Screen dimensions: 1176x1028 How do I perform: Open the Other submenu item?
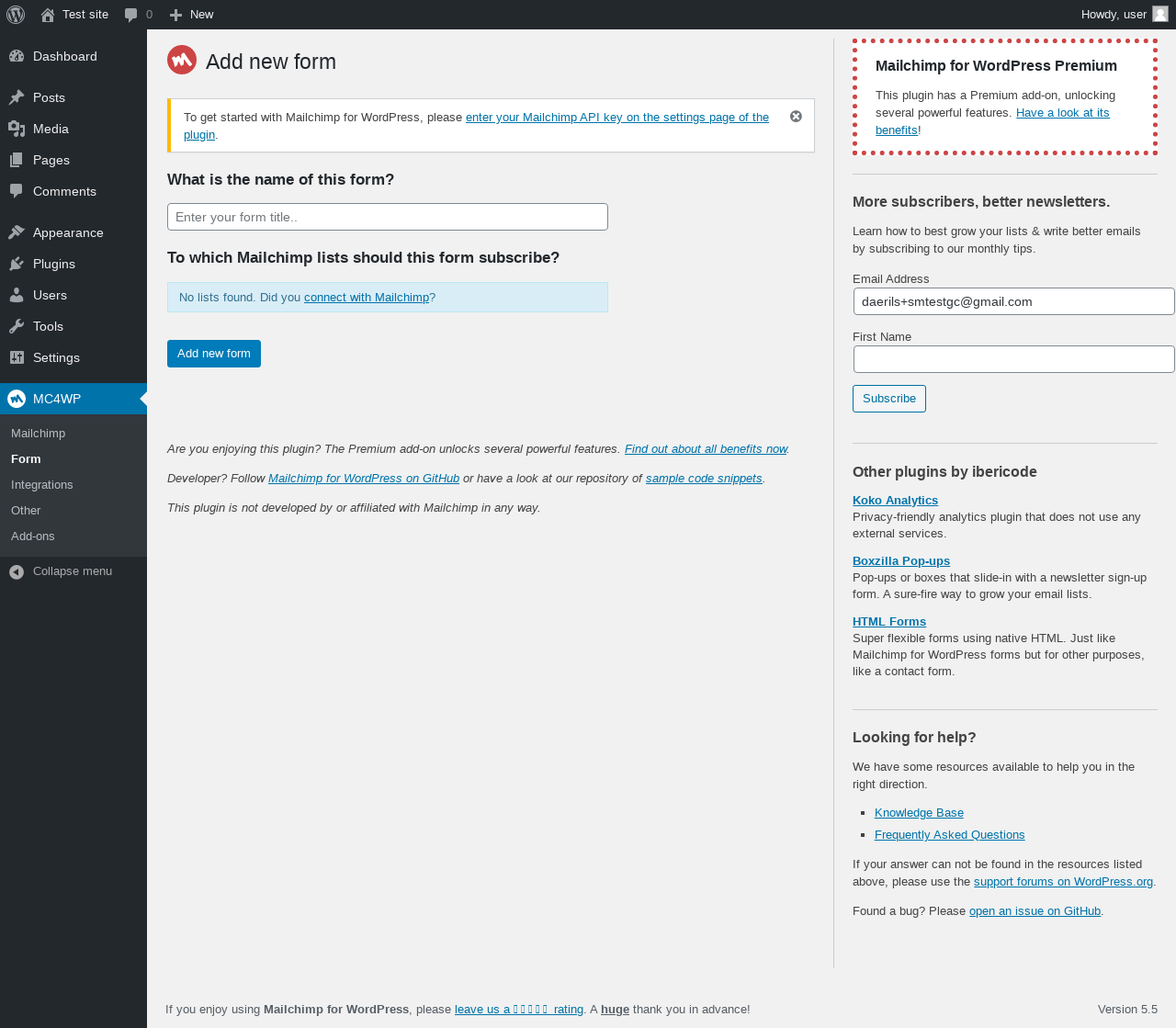[x=26, y=511]
